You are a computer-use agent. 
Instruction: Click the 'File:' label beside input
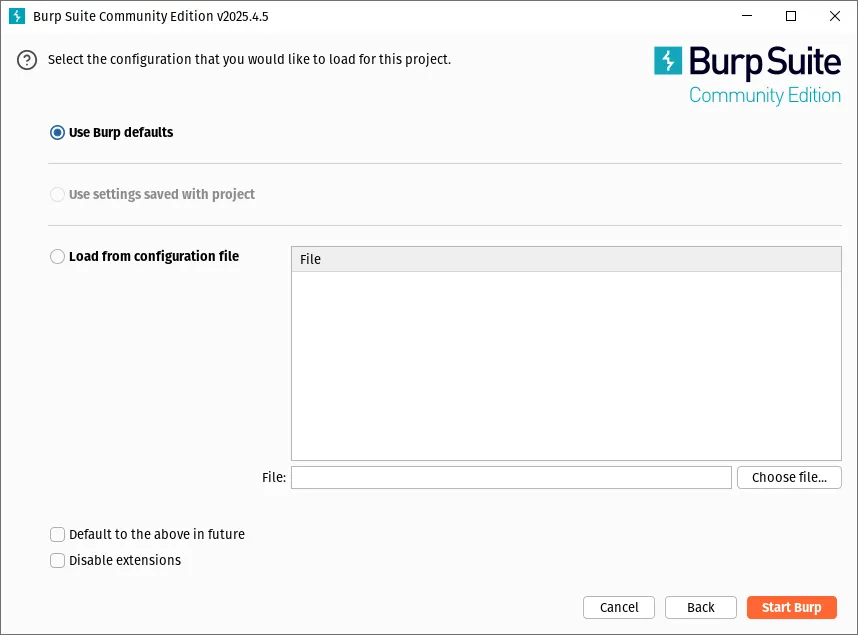274,477
